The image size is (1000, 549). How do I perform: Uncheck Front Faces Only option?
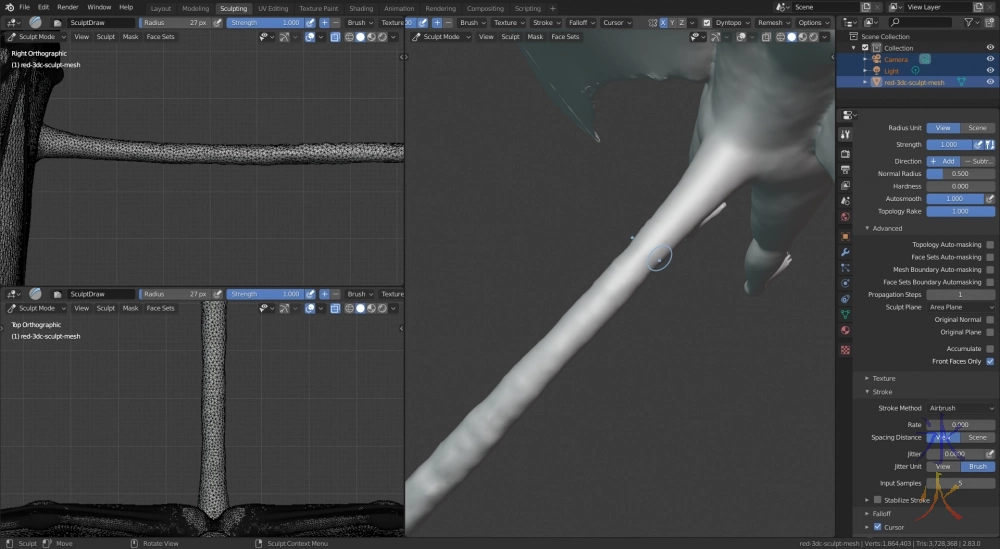[990, 361]
